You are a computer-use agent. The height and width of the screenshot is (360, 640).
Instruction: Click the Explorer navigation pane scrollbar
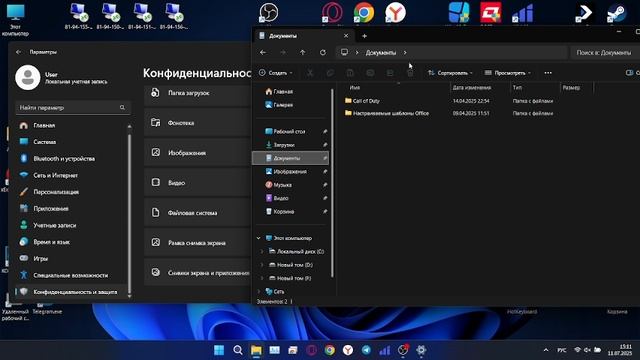click(332, 183)
